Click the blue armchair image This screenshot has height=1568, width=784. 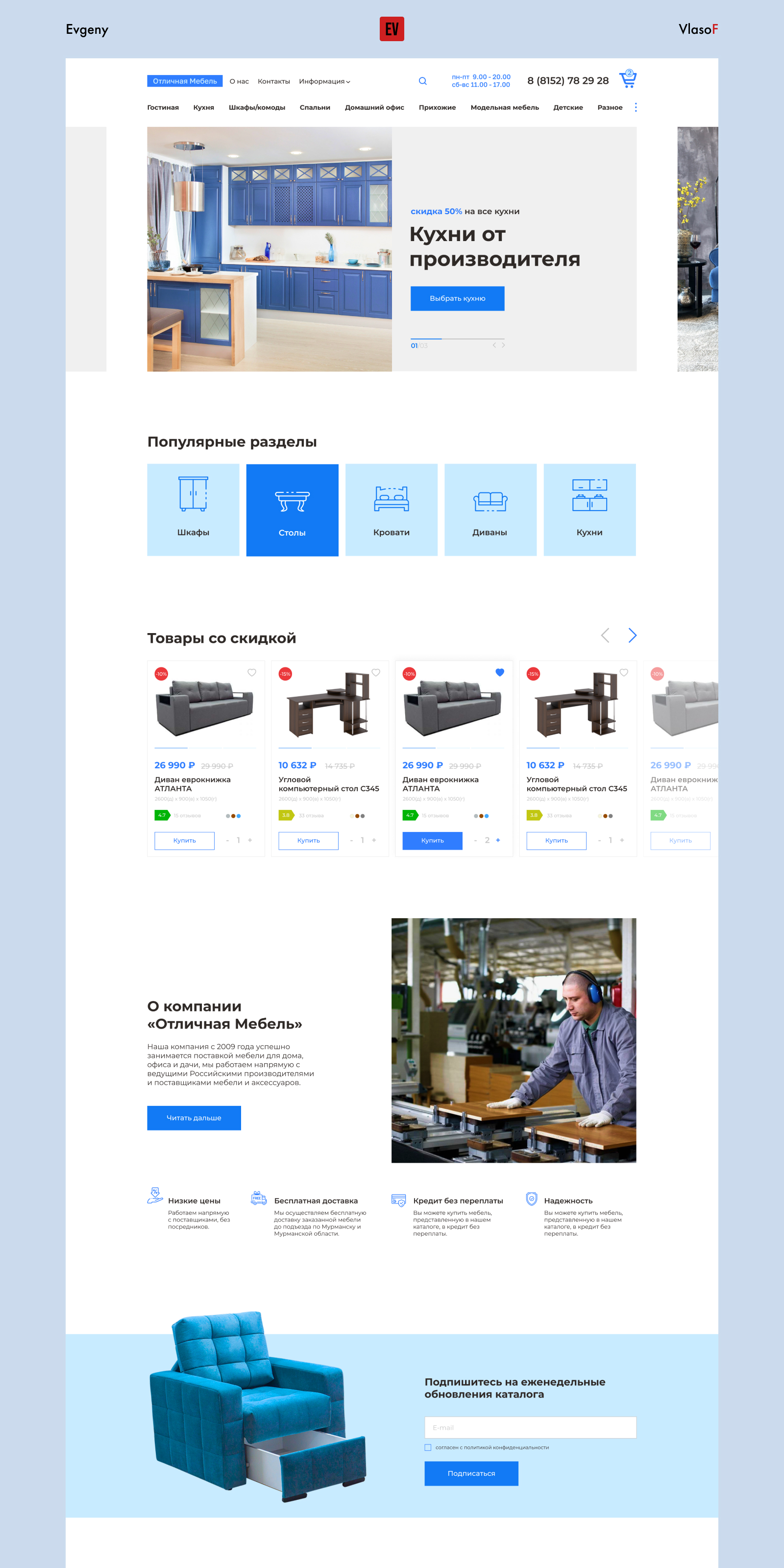pos(257,1406)
